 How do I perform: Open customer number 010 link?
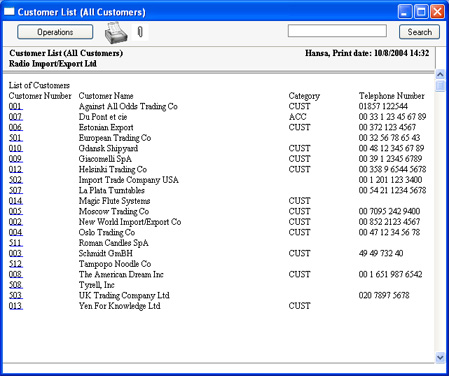(16, 148)
